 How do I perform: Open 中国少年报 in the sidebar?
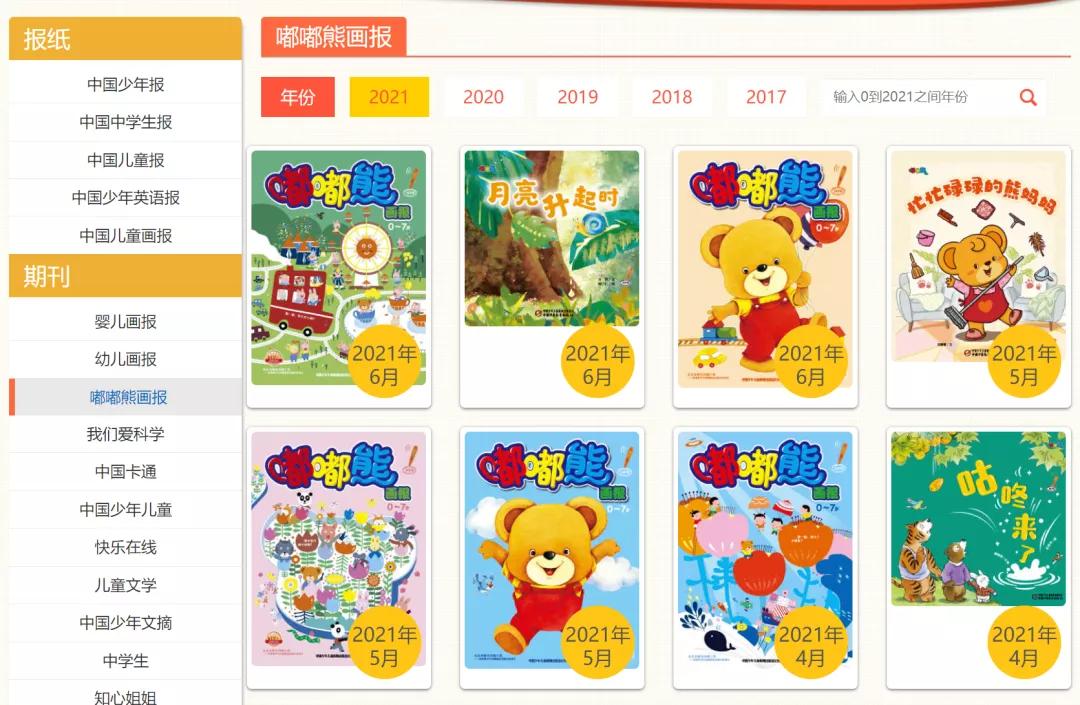pyautogui.click(x=125, y=85)
